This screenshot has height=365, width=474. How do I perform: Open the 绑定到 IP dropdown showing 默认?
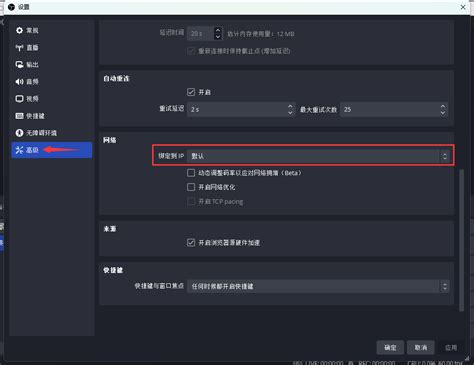(x=318, y=156)
